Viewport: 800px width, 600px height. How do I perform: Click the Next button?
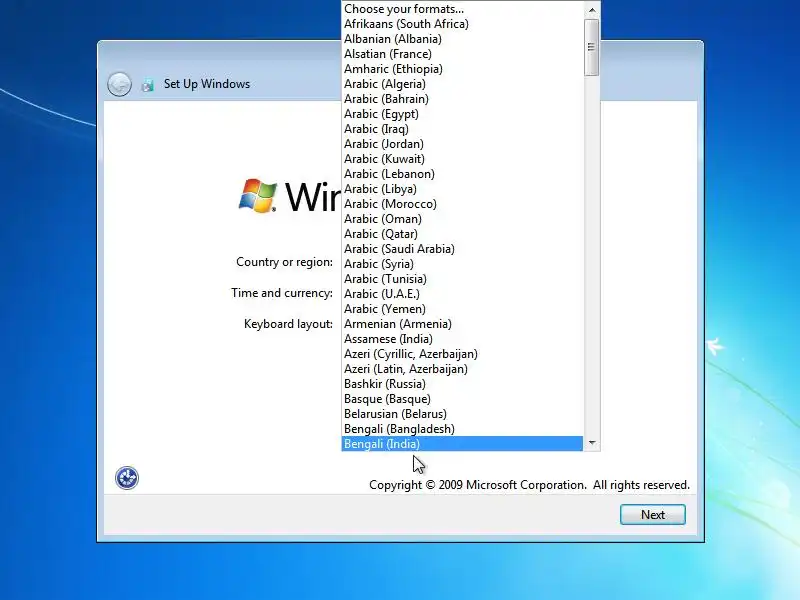pyautogui.click(x=653, y=514)
